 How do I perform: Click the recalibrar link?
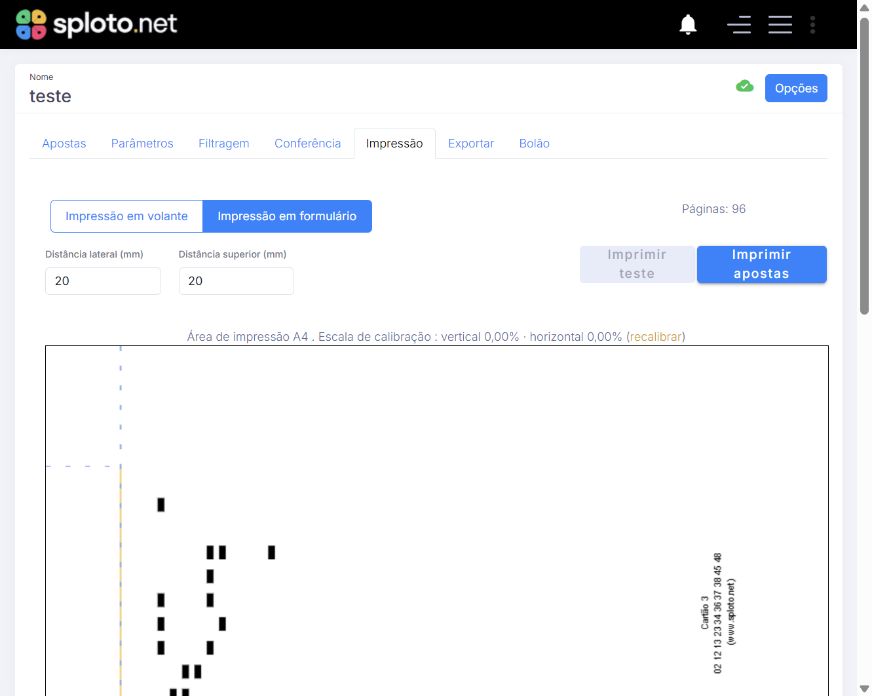click(x=656, y=337)
